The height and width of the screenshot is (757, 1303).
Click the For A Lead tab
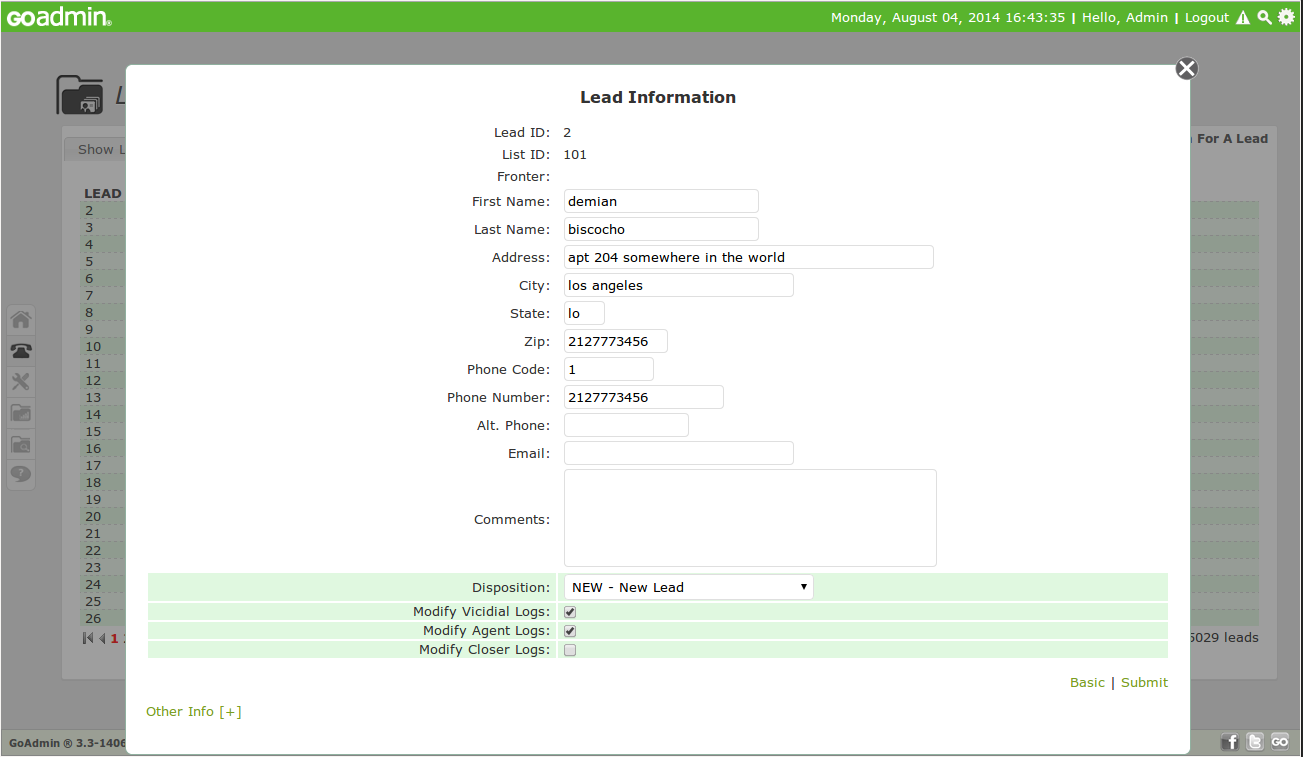(x=1232, y=139)
